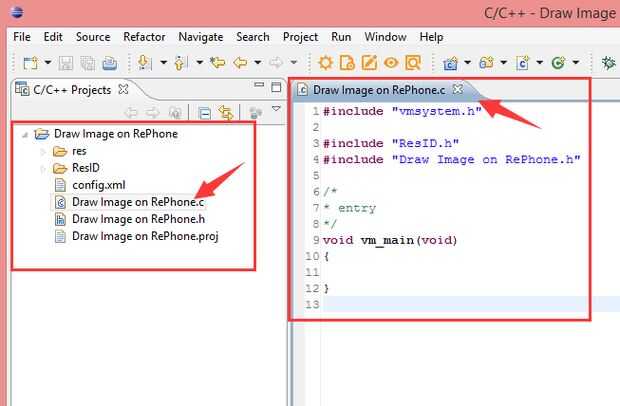Click the orange eye toolbar icon
This screenshot has width=620, height=406.
pos(391,63)
